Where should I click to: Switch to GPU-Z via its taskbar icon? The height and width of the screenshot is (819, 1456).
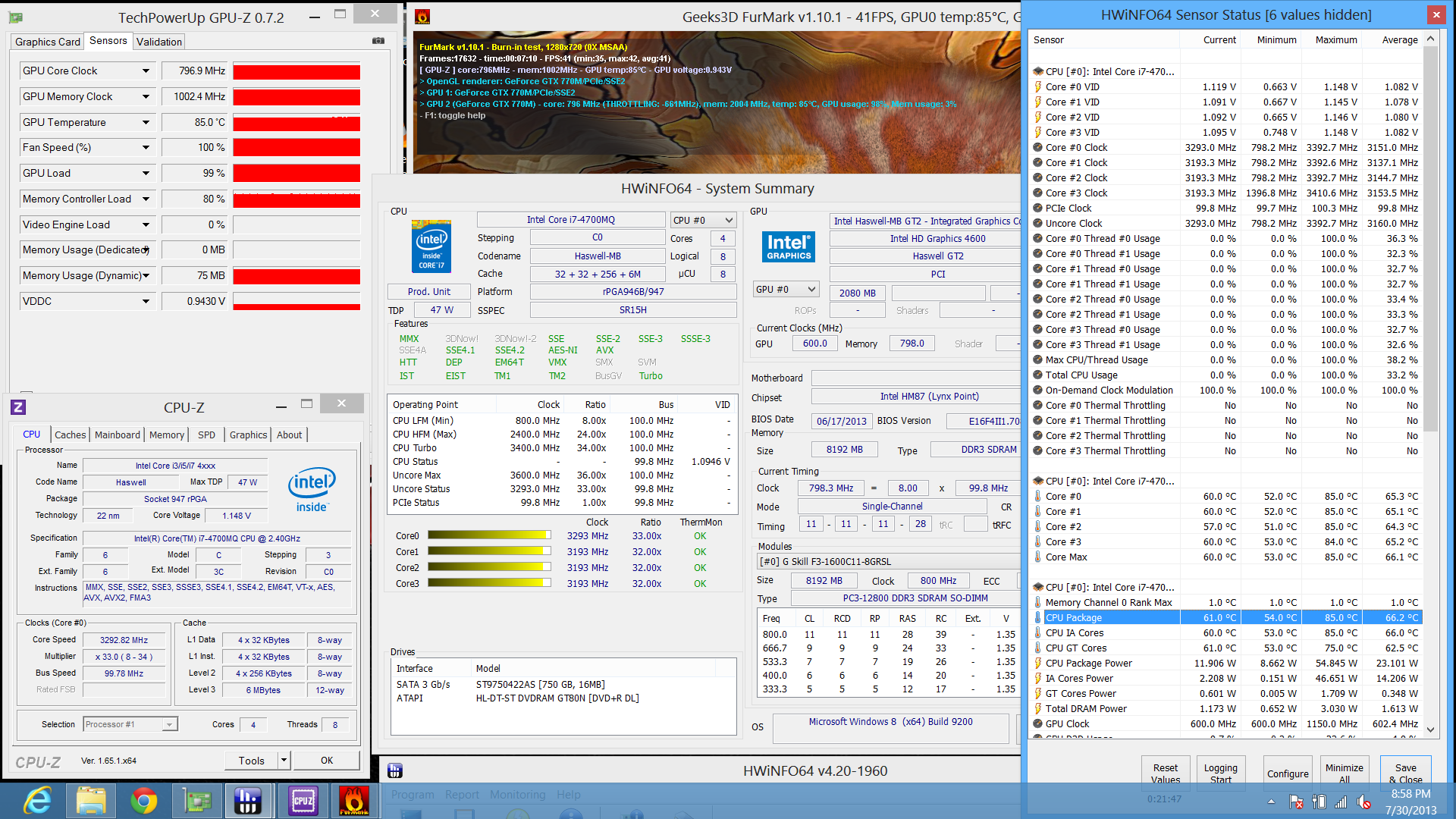pyautogui.click(x=196, y=801)
